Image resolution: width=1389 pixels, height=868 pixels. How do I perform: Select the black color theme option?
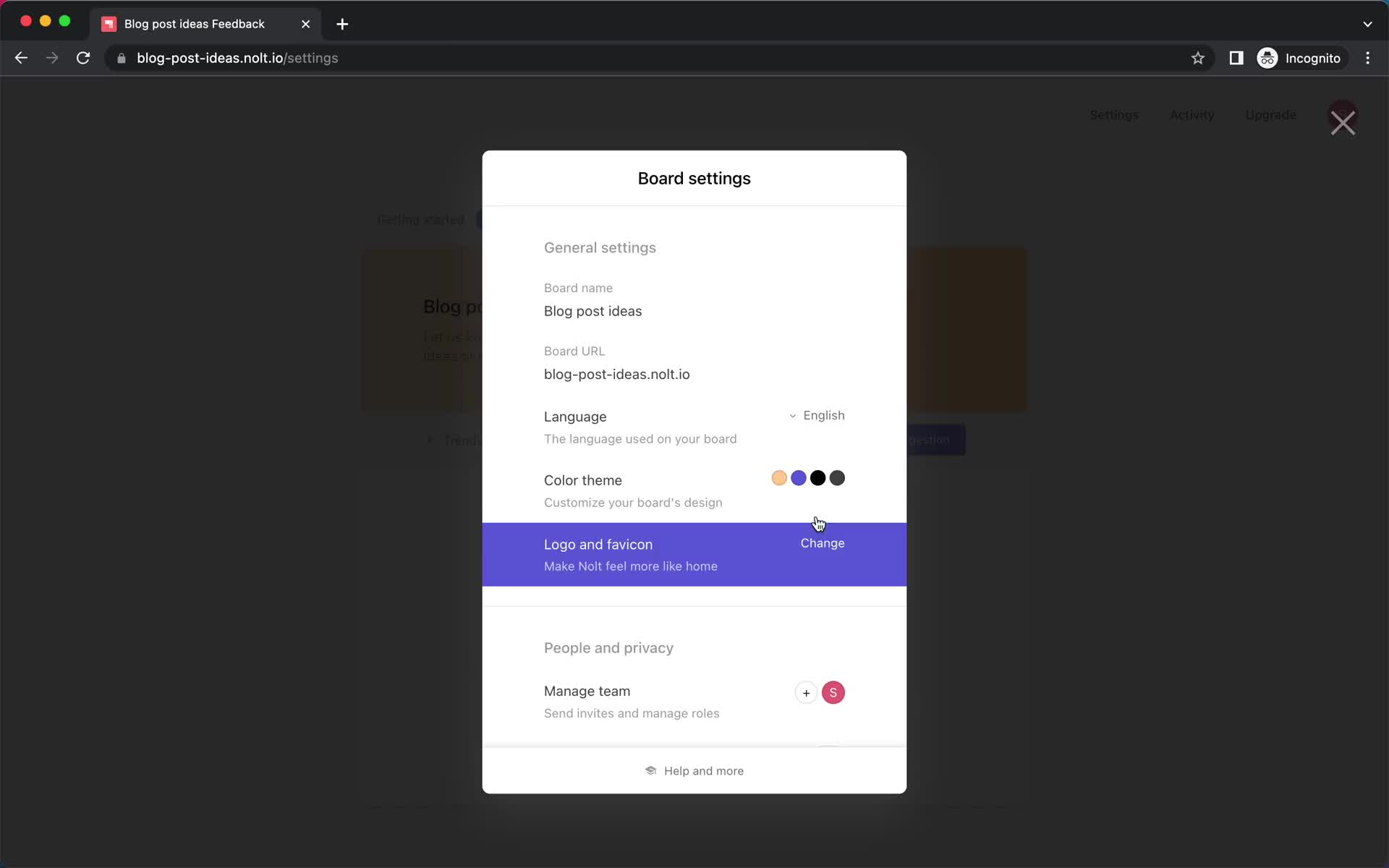pyautogui.click(x=817, y=478)
